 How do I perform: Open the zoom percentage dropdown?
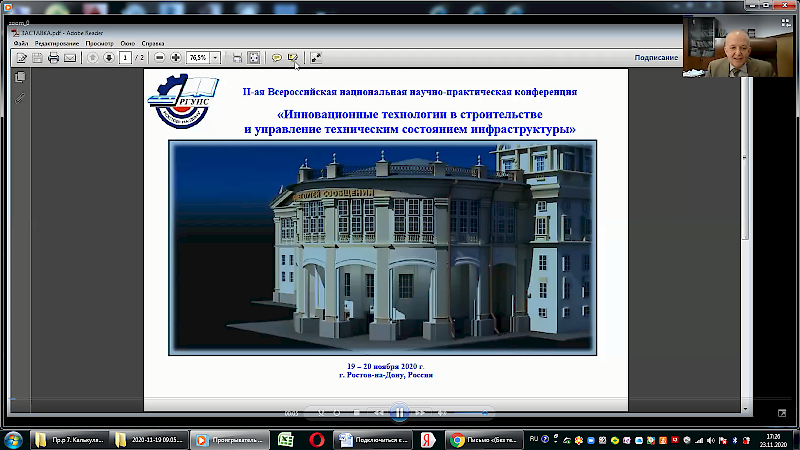(x=216, y=58)
